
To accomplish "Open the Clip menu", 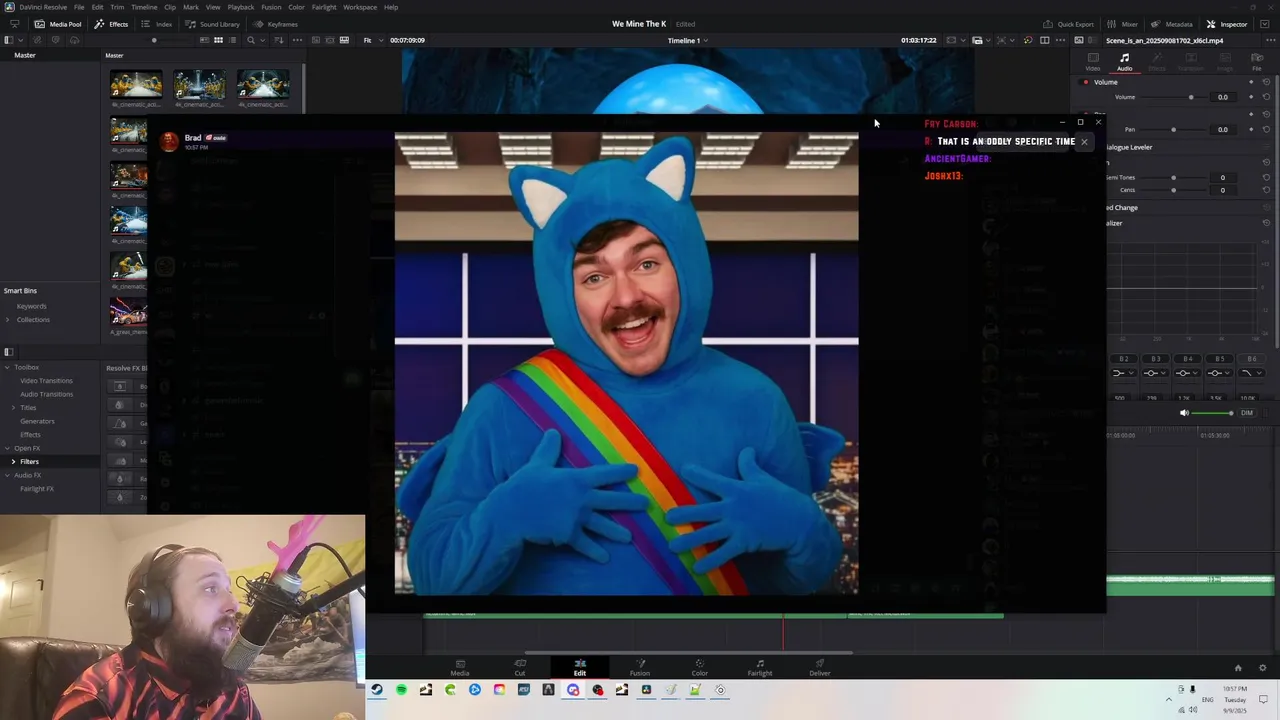I will pos(170,7).
